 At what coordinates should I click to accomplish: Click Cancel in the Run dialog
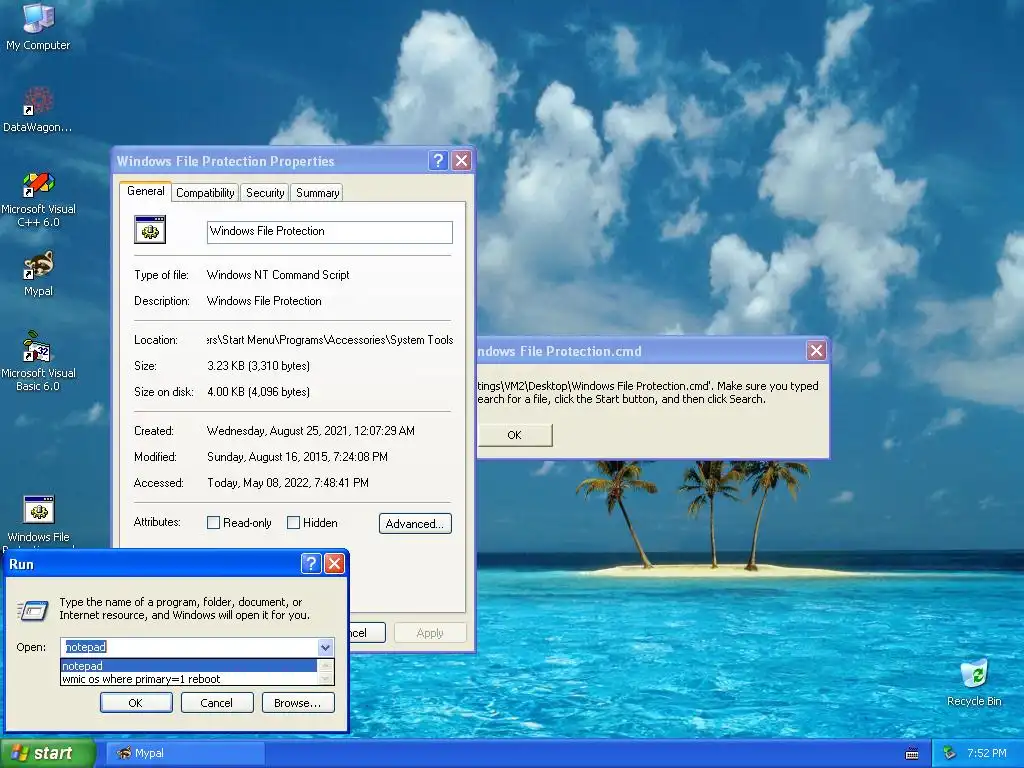coord(216,703)
